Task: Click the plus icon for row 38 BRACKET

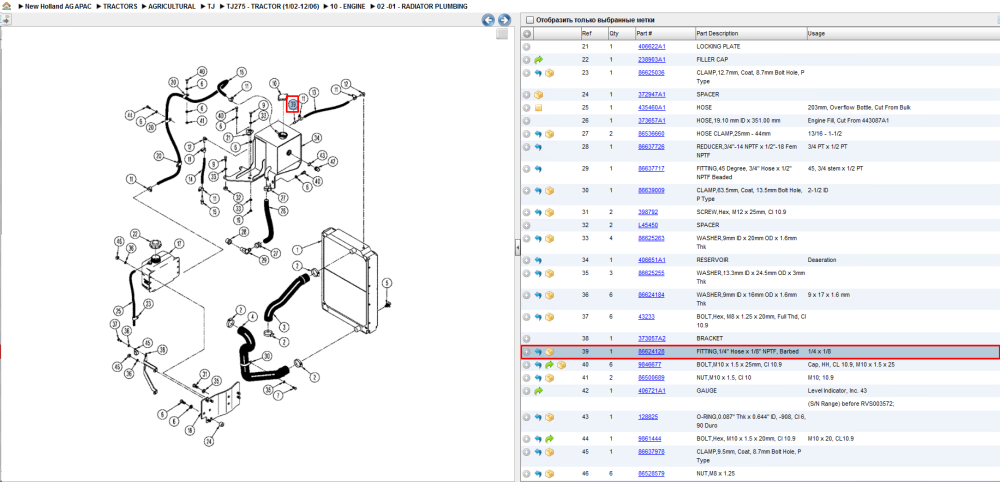Action: tap(527, 339)
